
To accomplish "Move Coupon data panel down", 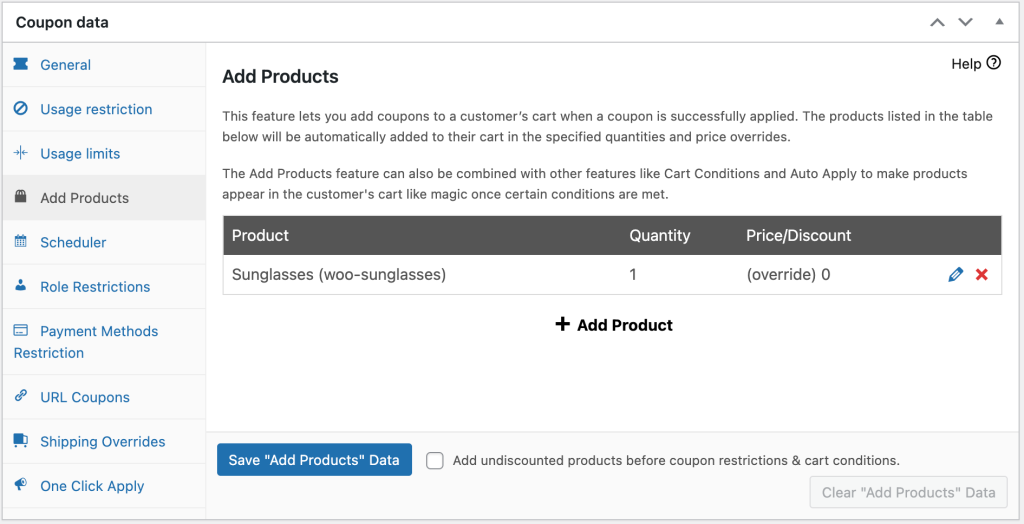I will (x=965, y=22).
